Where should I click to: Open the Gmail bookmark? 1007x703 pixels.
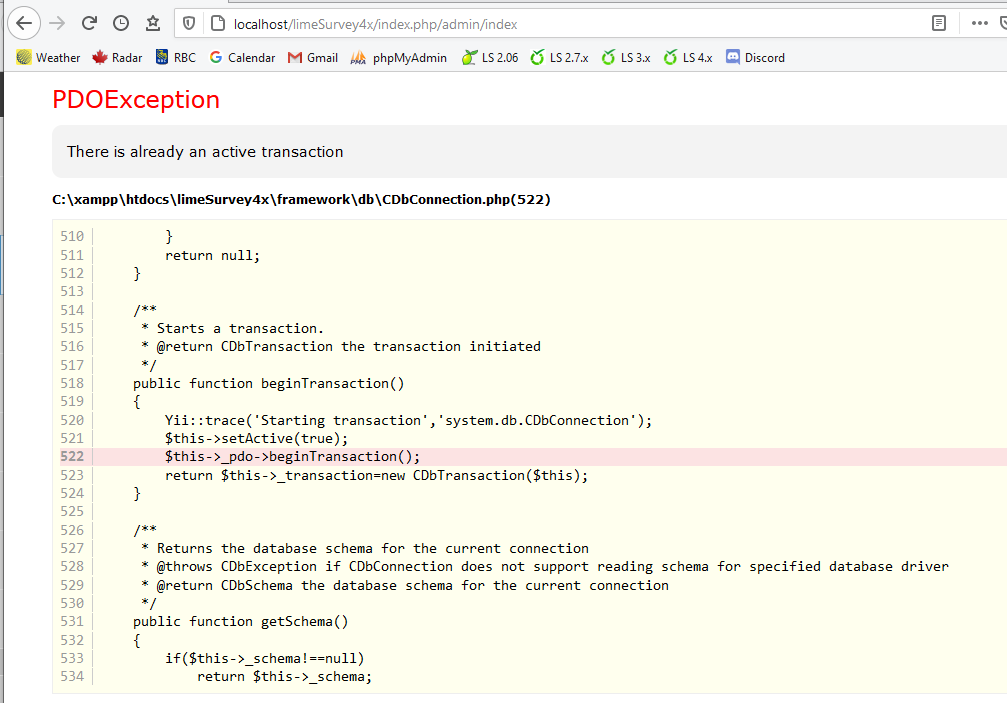coord(313,58)
